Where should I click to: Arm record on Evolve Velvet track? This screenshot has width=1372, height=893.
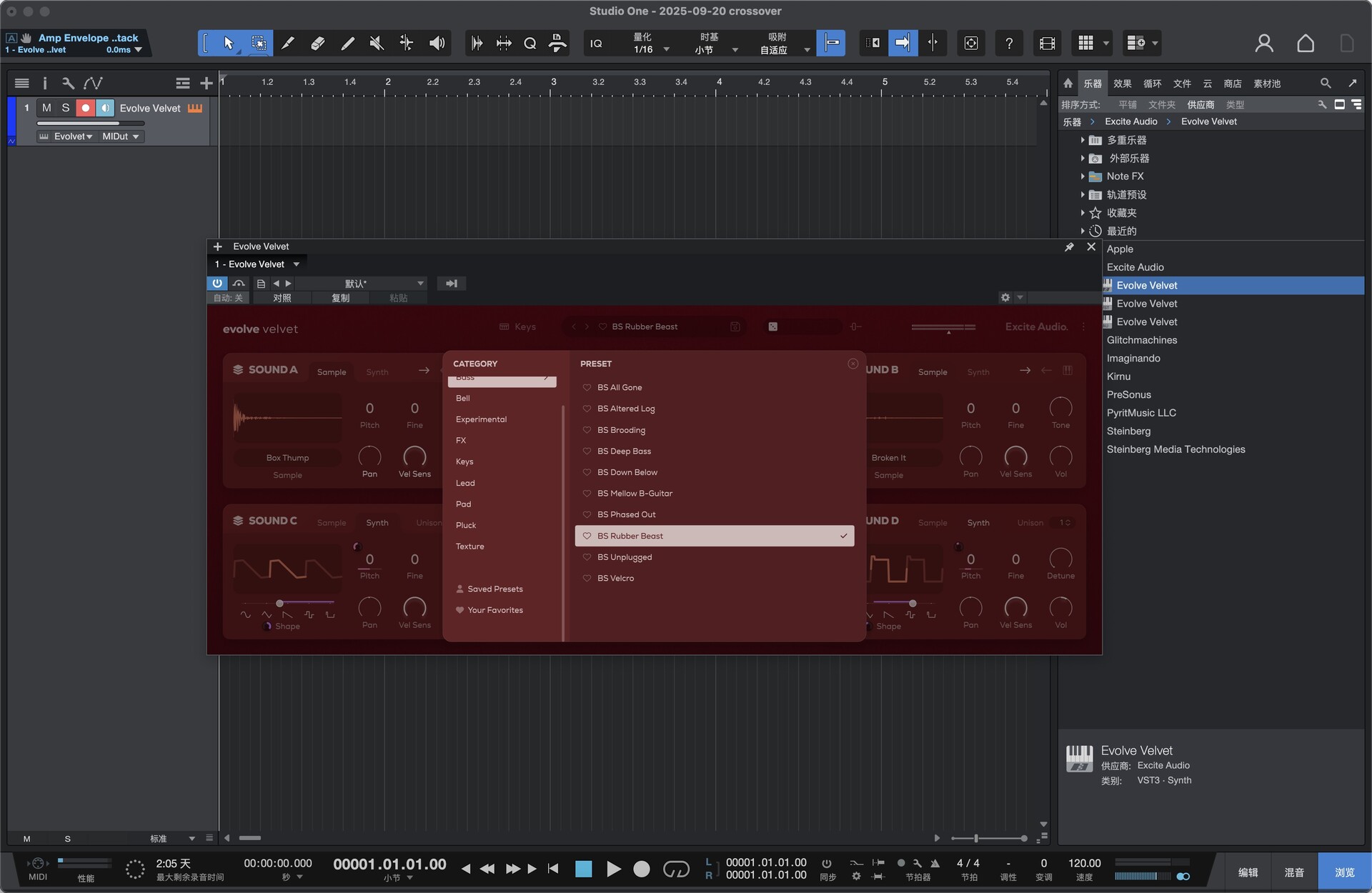coord(85,108)
